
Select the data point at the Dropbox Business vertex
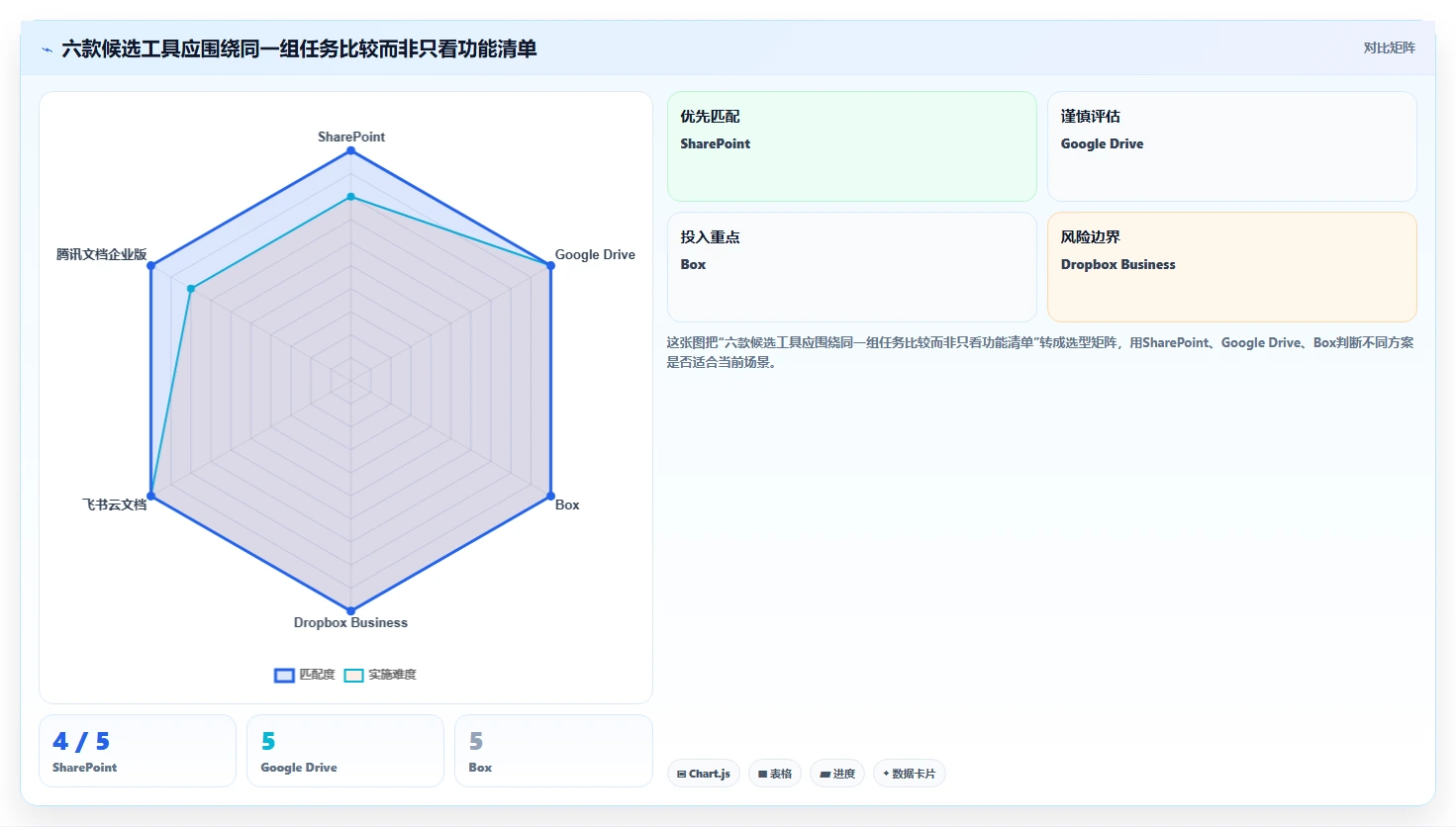(x=350, y=610)
